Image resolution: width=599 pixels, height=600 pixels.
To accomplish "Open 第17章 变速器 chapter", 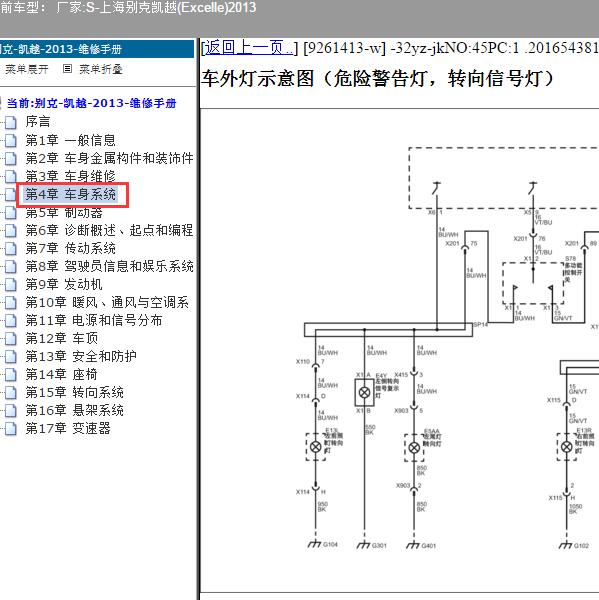I will (68, 428).
